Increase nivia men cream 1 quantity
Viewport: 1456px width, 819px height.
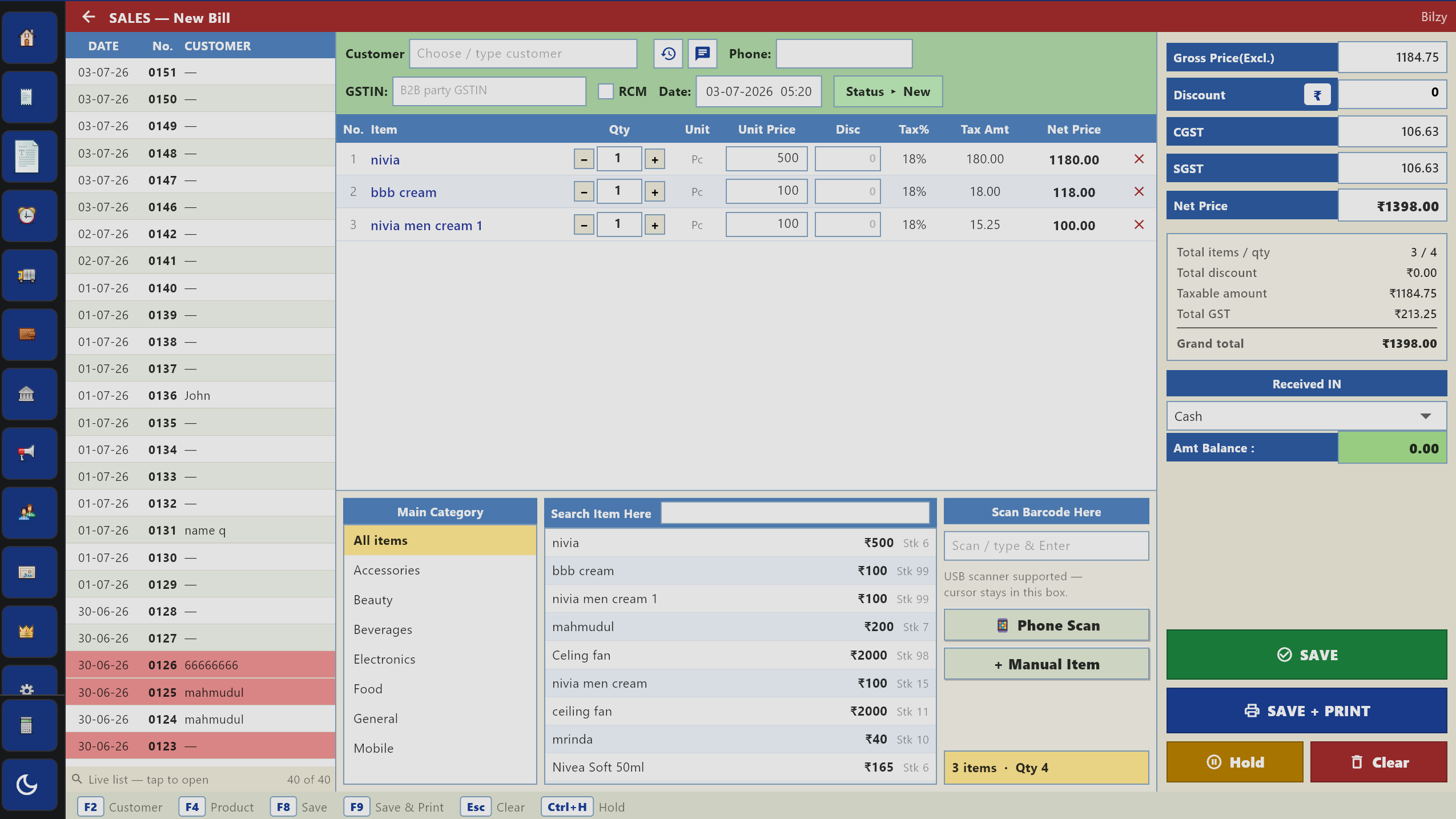[655, 225]
